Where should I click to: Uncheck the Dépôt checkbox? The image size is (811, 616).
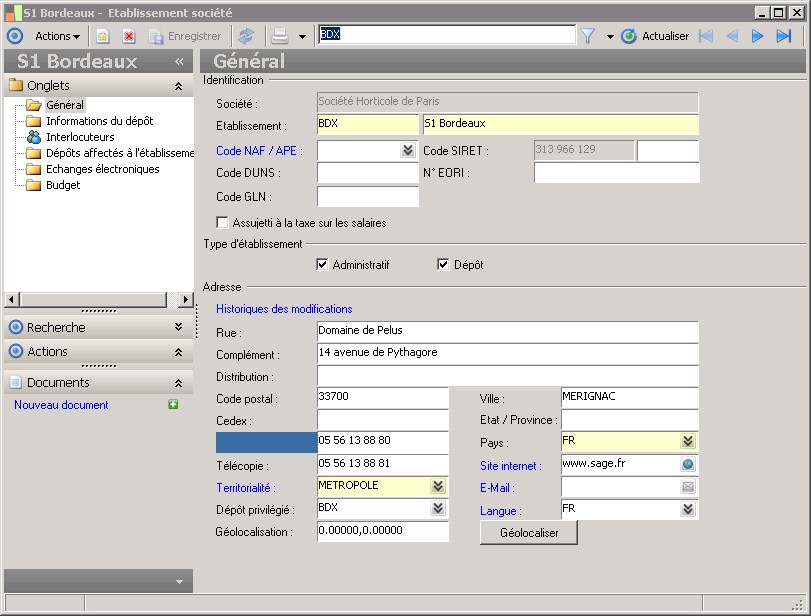[x=444, y=265]
